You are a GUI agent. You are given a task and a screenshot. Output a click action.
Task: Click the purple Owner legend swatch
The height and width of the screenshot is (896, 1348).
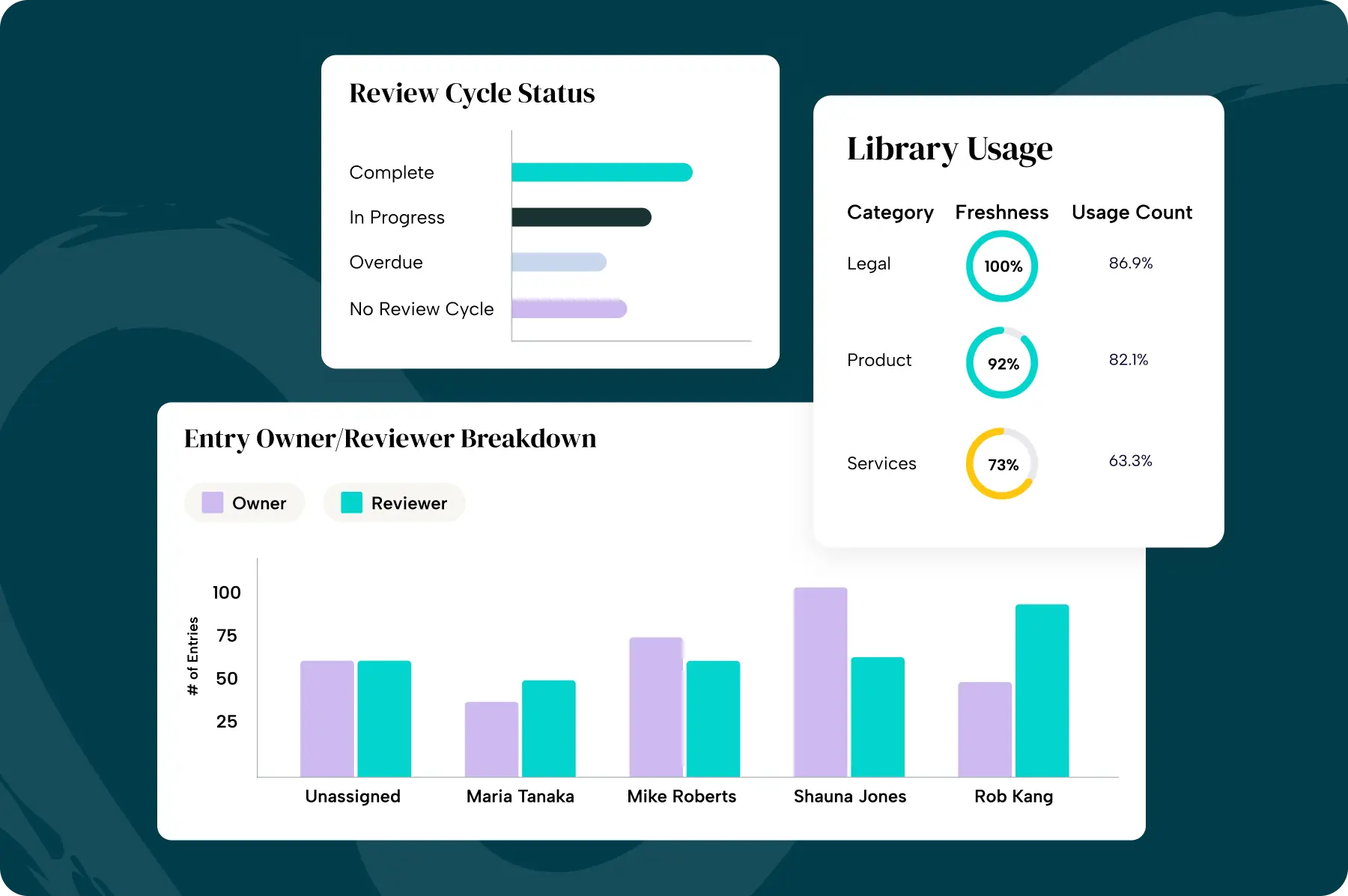click(213, 503)
